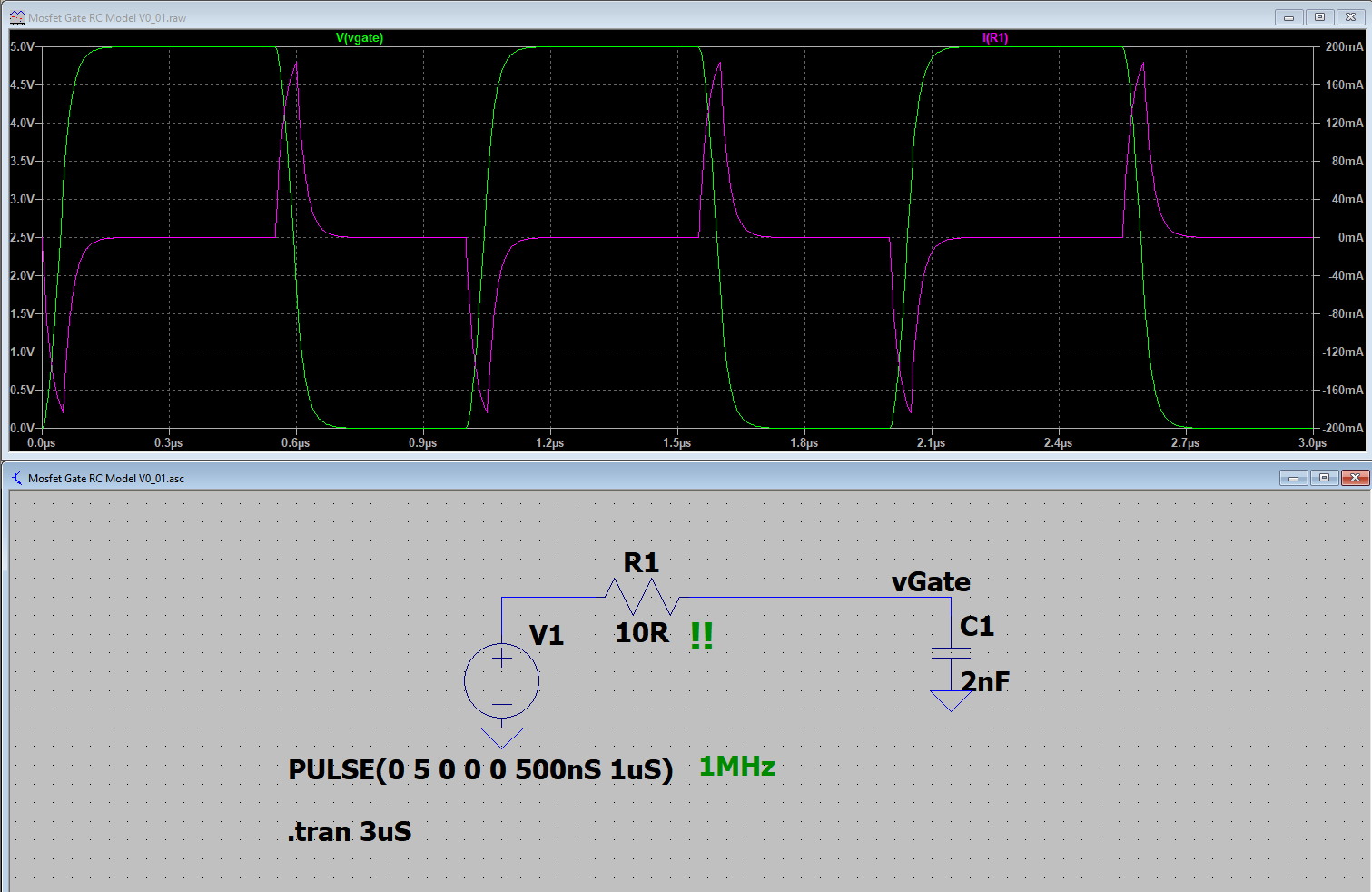The image size is (1372, 892).
Task: Click the I(R1) trace label in the waveform window
Action: click(x=995, y=38)
